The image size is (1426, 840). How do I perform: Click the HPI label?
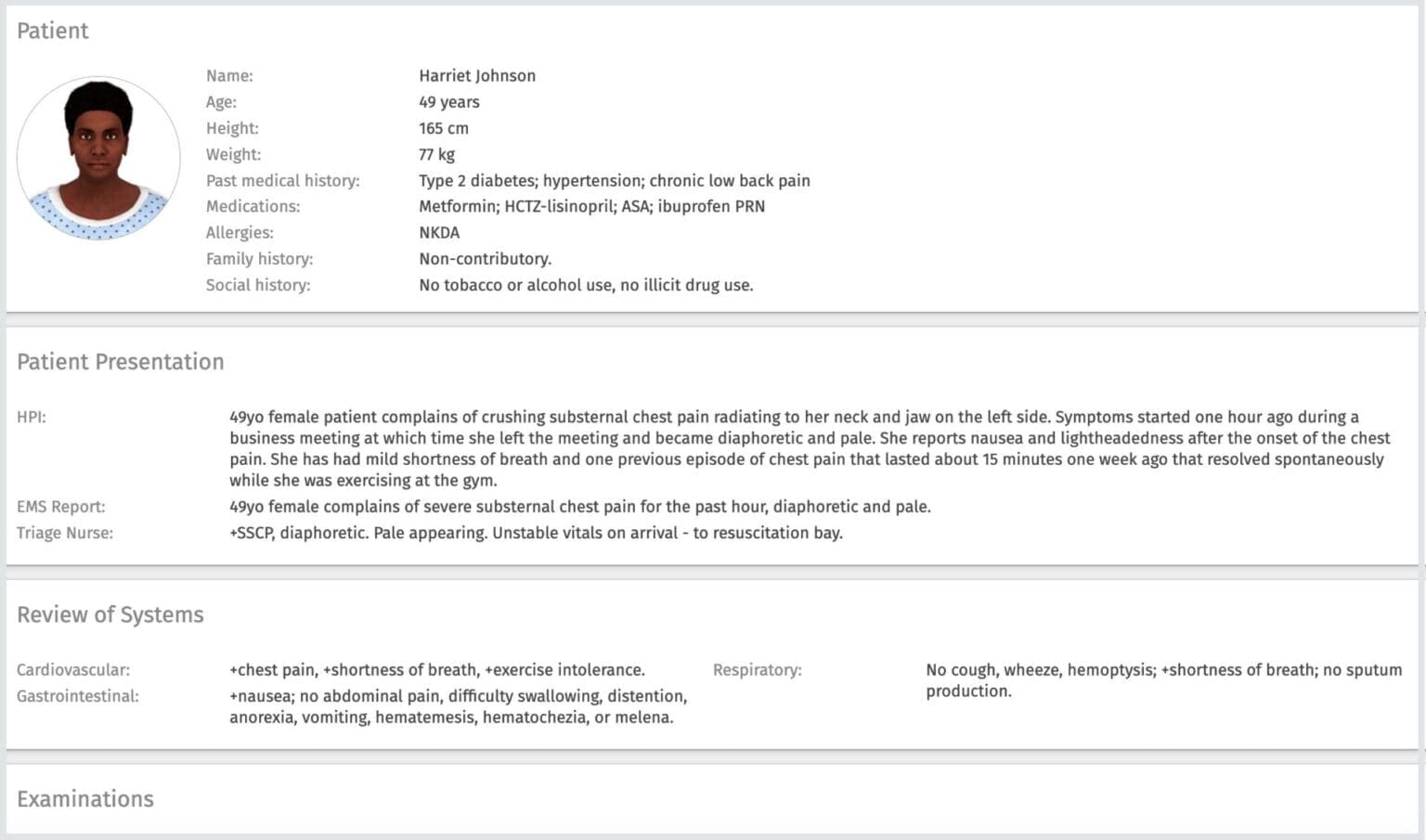pyautogui.click(x=32, y=418)
